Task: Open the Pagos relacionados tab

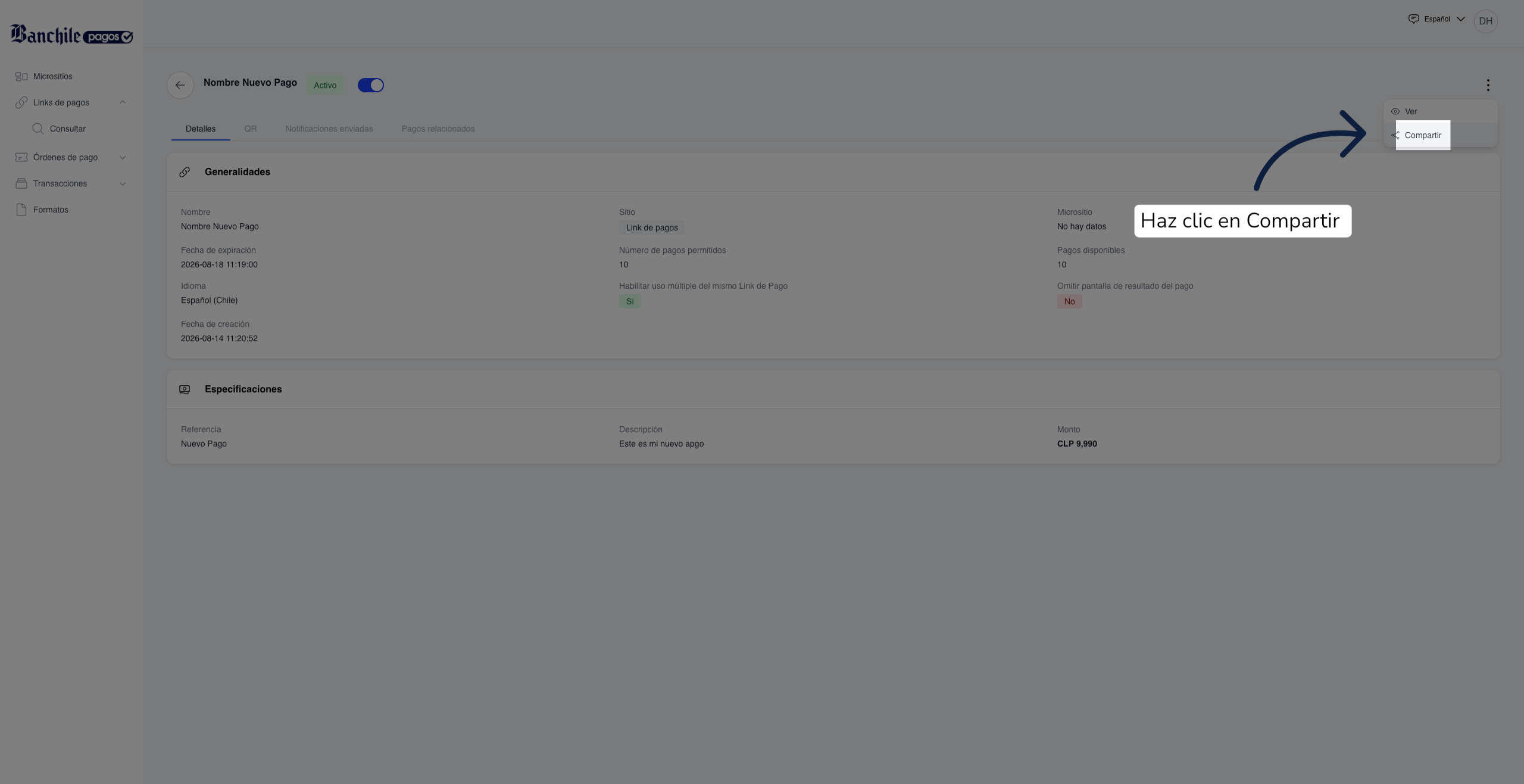Action: tap(438, 129)
